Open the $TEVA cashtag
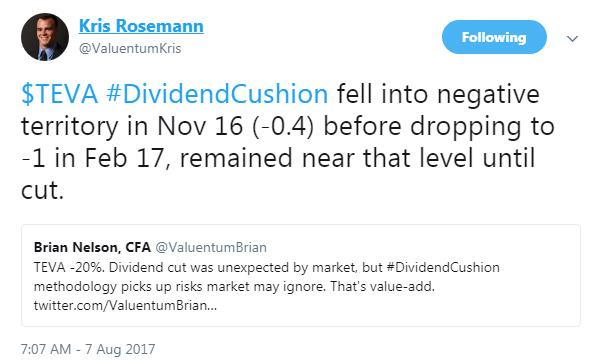 tap(60, 94)
